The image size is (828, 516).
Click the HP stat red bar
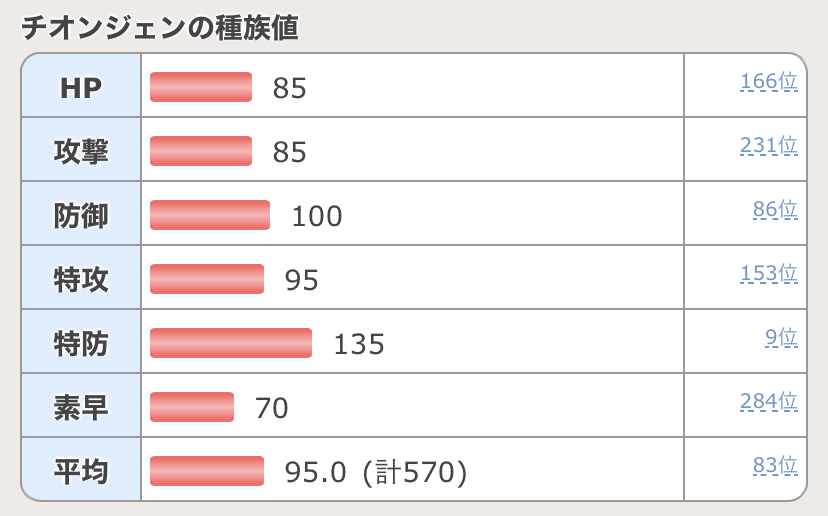click(x=201, y=87)
